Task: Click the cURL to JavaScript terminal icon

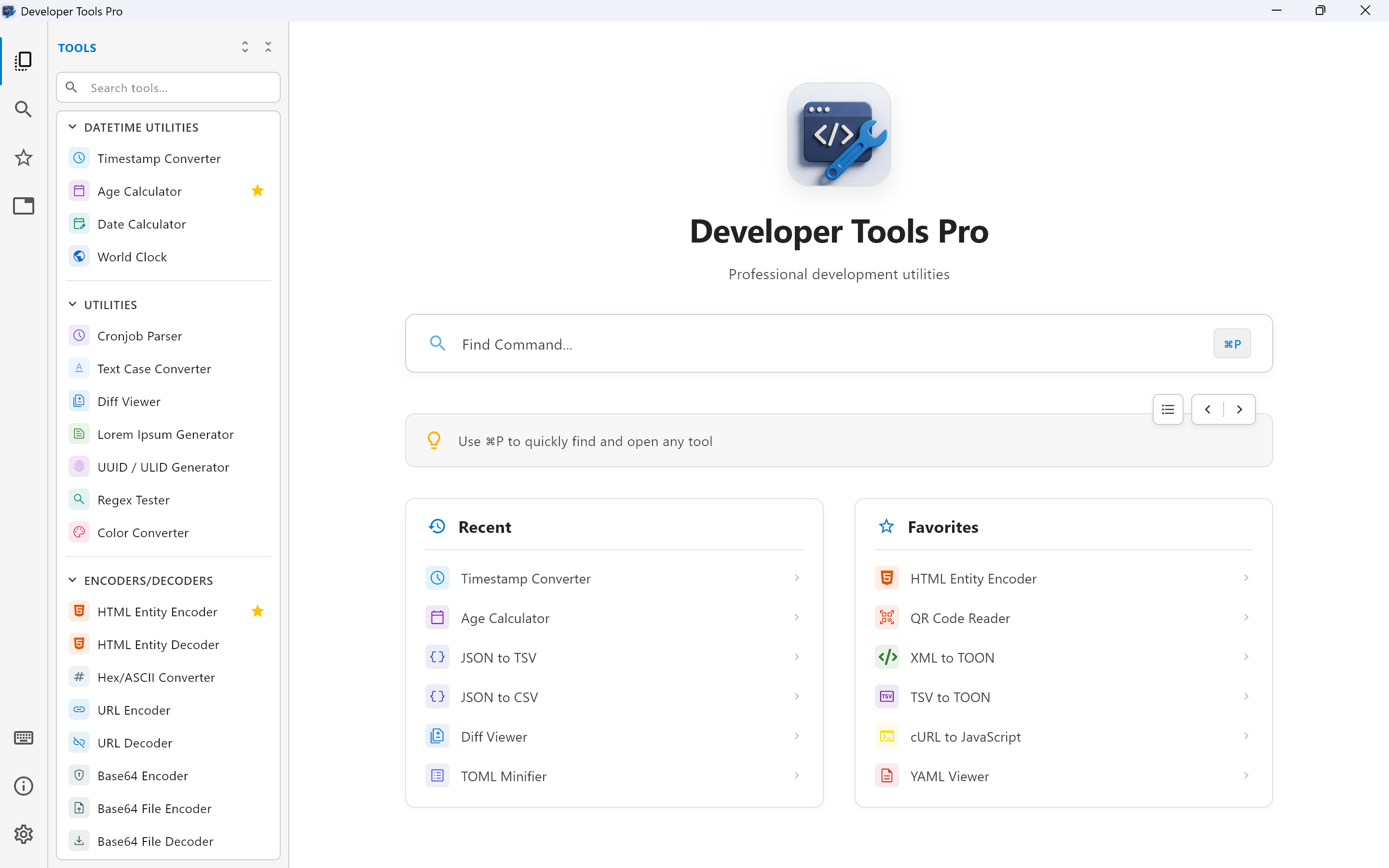Action: point(887,736)
